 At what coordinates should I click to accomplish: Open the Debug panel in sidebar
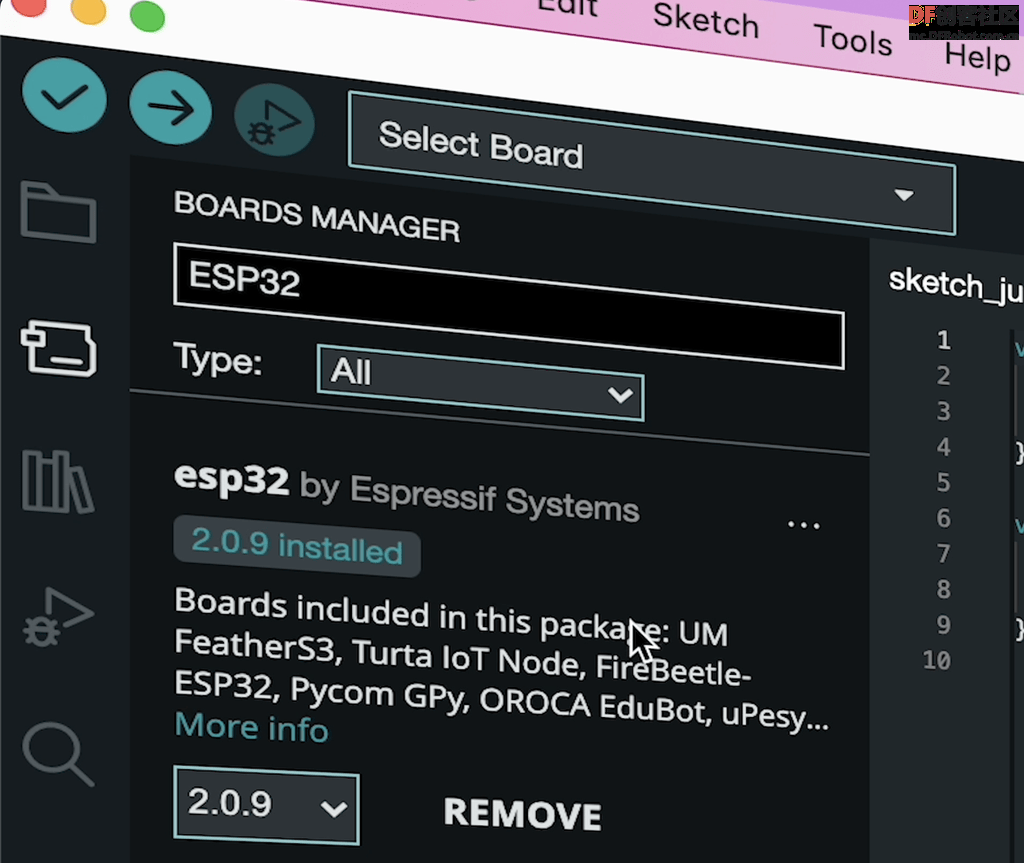(58, 617)
